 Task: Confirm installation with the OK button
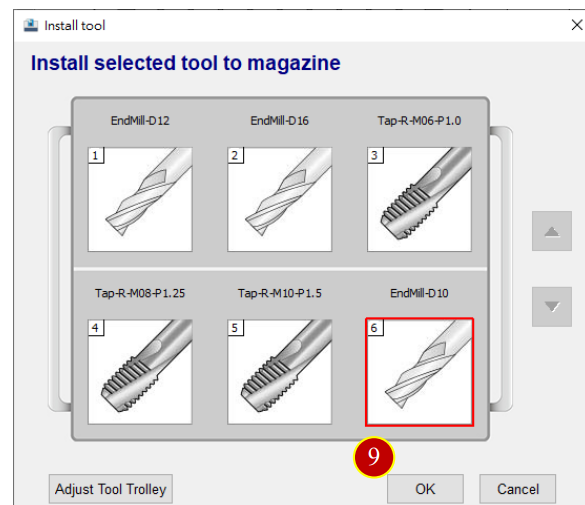[x=425, y=489]
